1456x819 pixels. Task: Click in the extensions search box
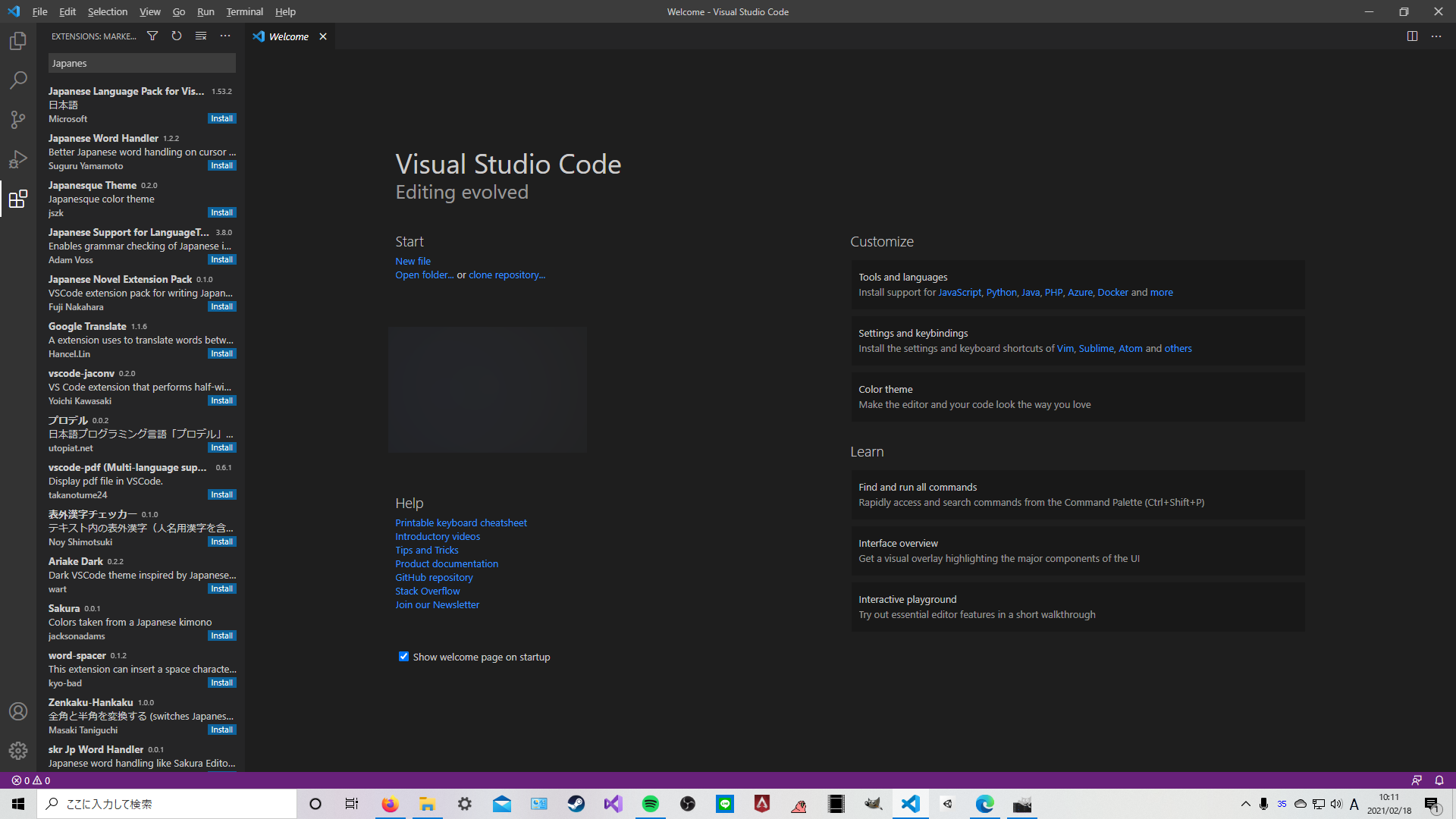141,63
